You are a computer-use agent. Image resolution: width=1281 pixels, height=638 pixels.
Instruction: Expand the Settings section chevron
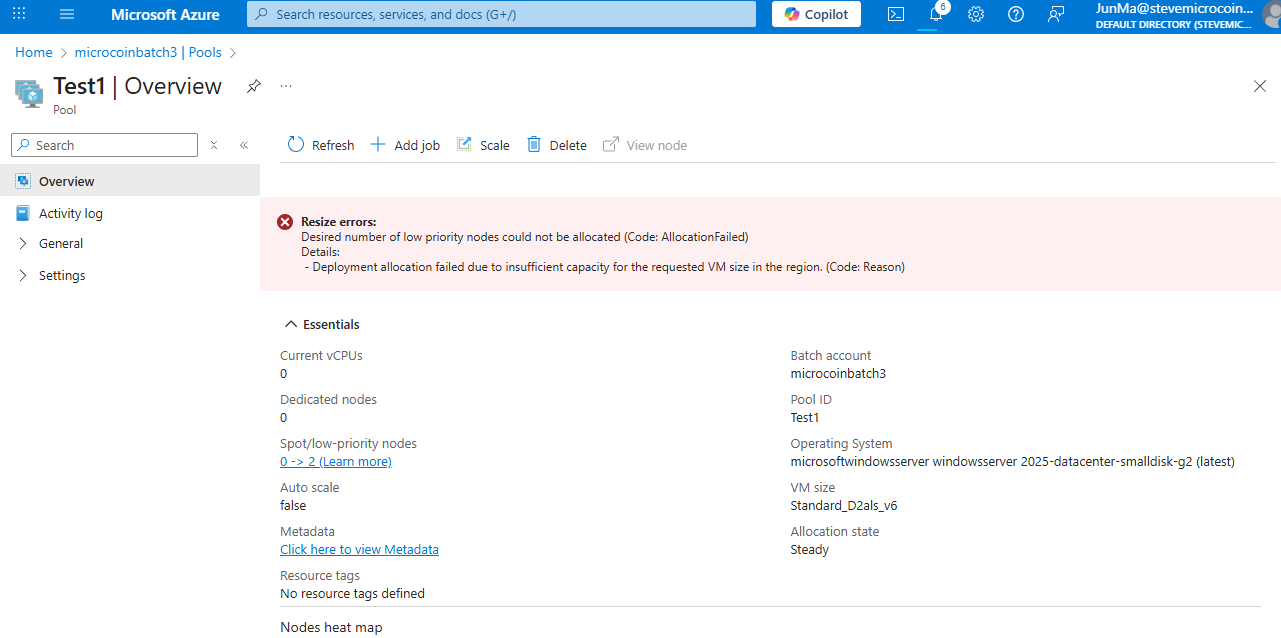23,275
